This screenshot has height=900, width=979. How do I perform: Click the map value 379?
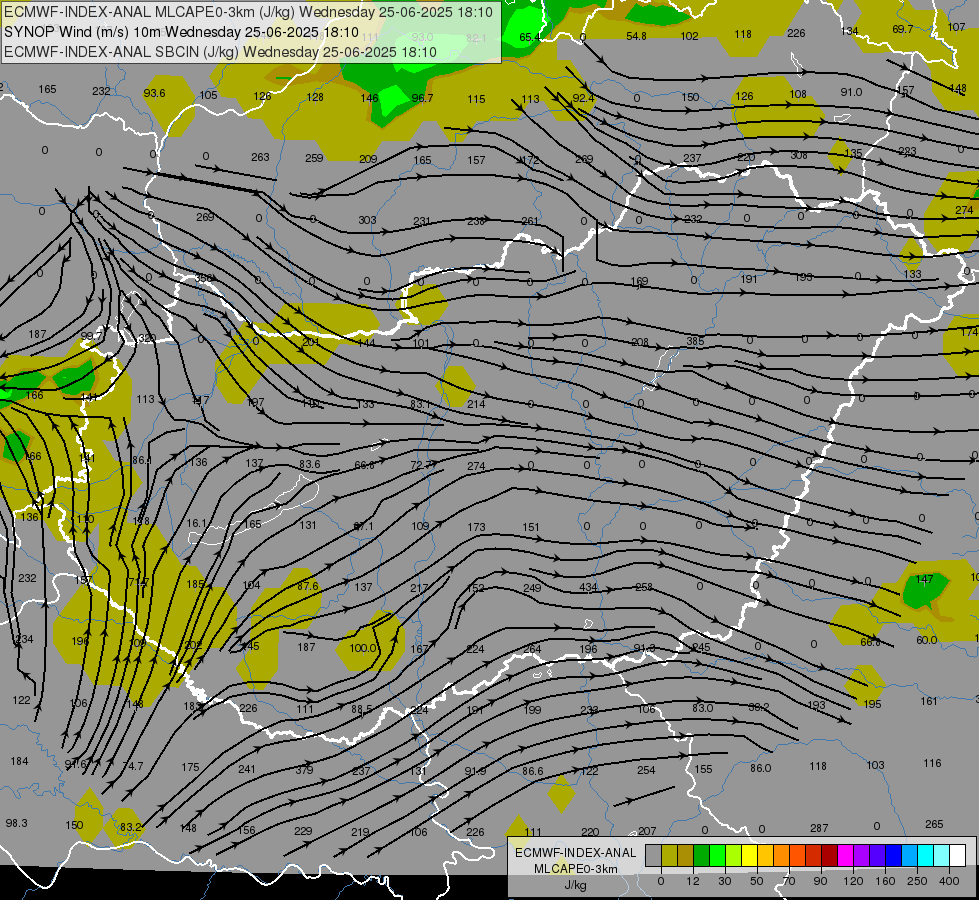coord(304,769)
